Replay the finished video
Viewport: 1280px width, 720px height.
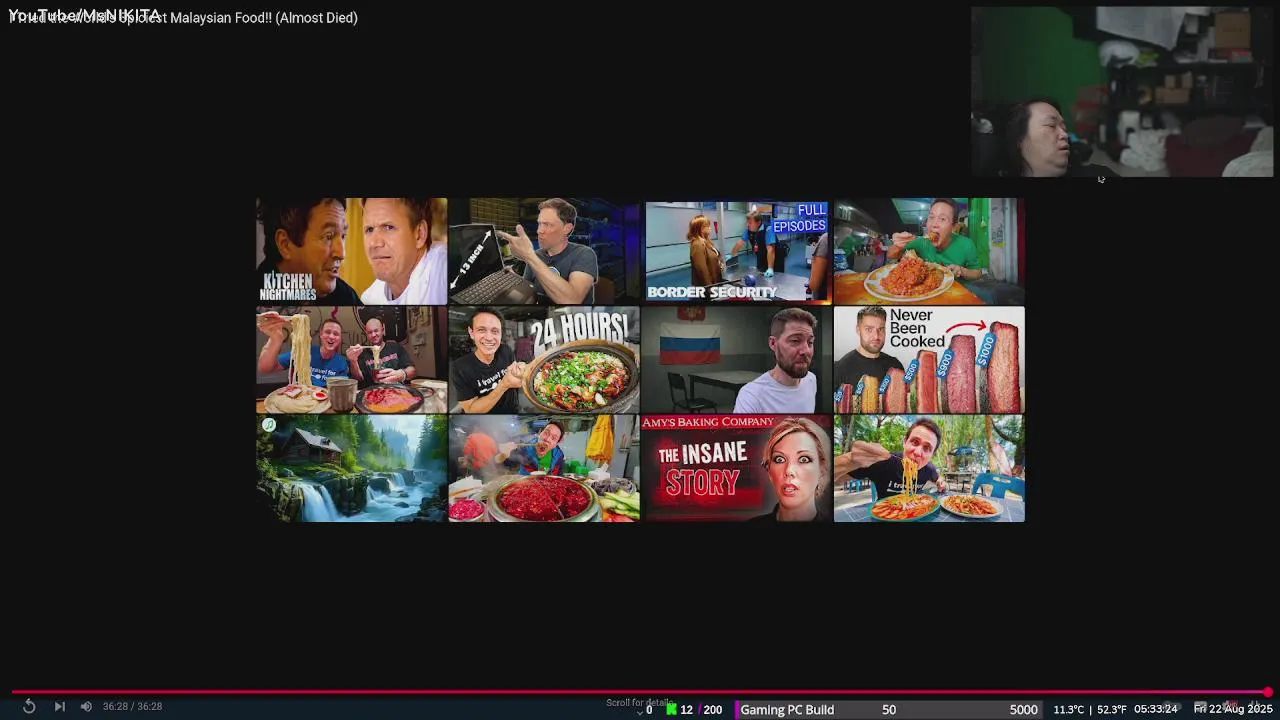(29, 707)
